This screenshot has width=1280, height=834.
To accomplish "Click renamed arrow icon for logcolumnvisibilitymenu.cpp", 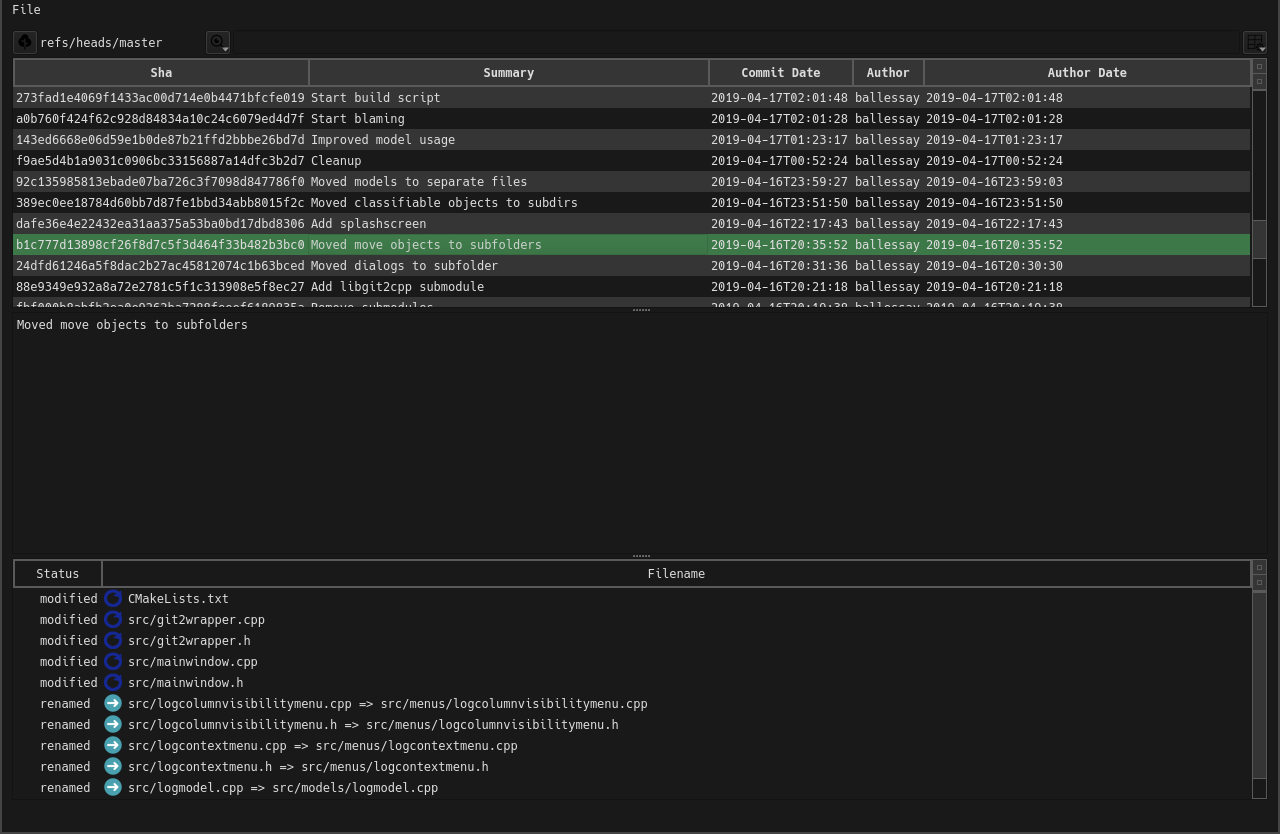I will (x=113, y=704).
